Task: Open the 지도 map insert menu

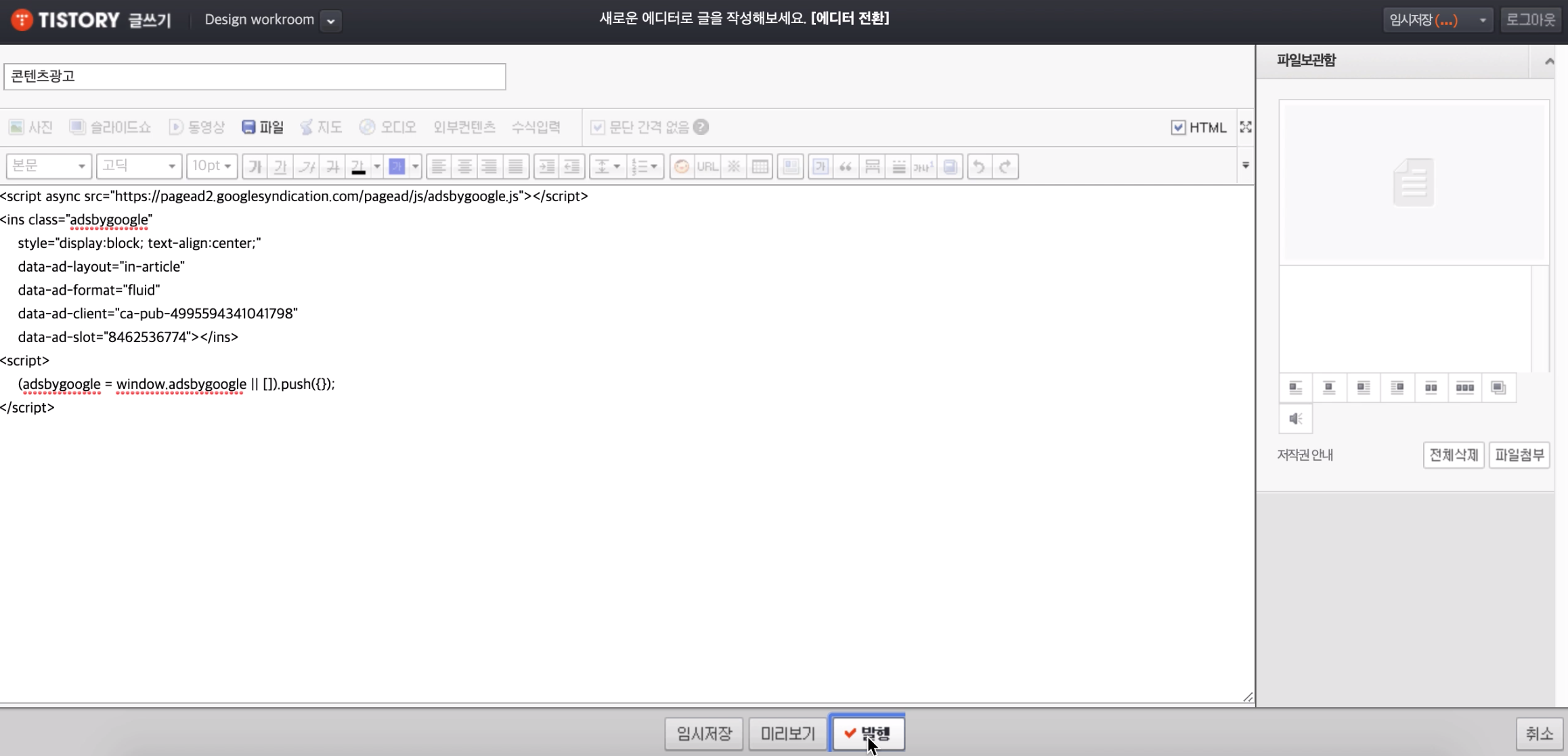Action: tap(321, 127)
